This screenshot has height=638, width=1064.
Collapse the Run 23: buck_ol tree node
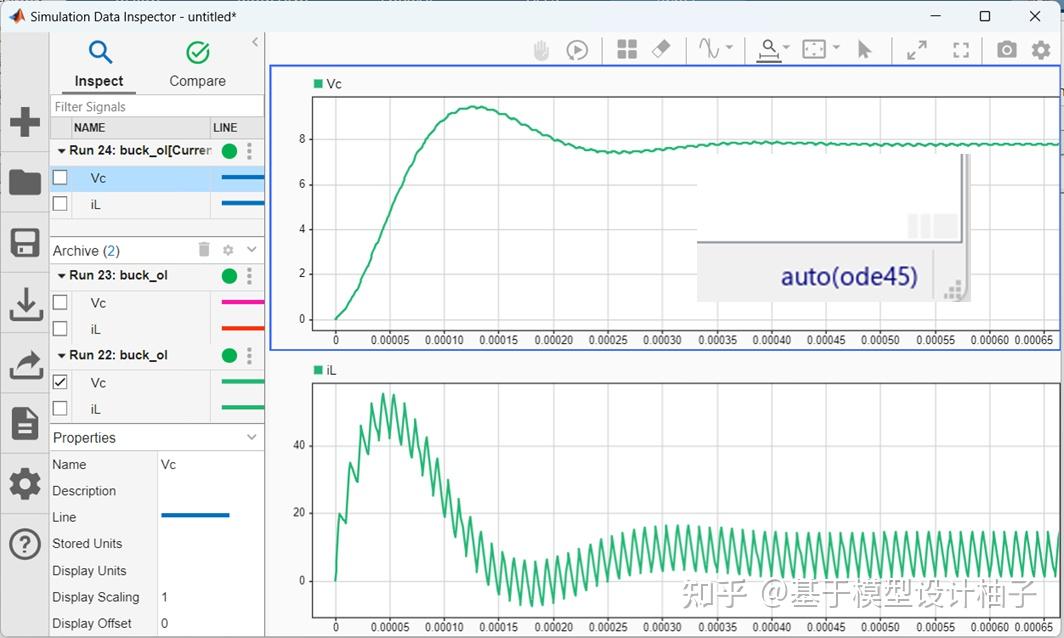click(61, 276)
